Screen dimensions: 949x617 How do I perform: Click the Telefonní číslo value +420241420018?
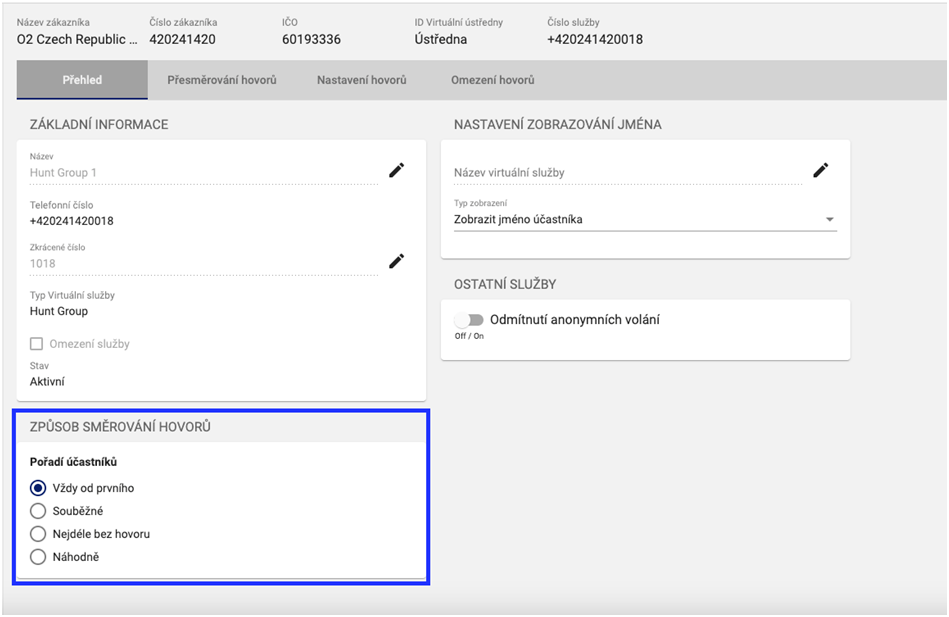tap(72, 221)
